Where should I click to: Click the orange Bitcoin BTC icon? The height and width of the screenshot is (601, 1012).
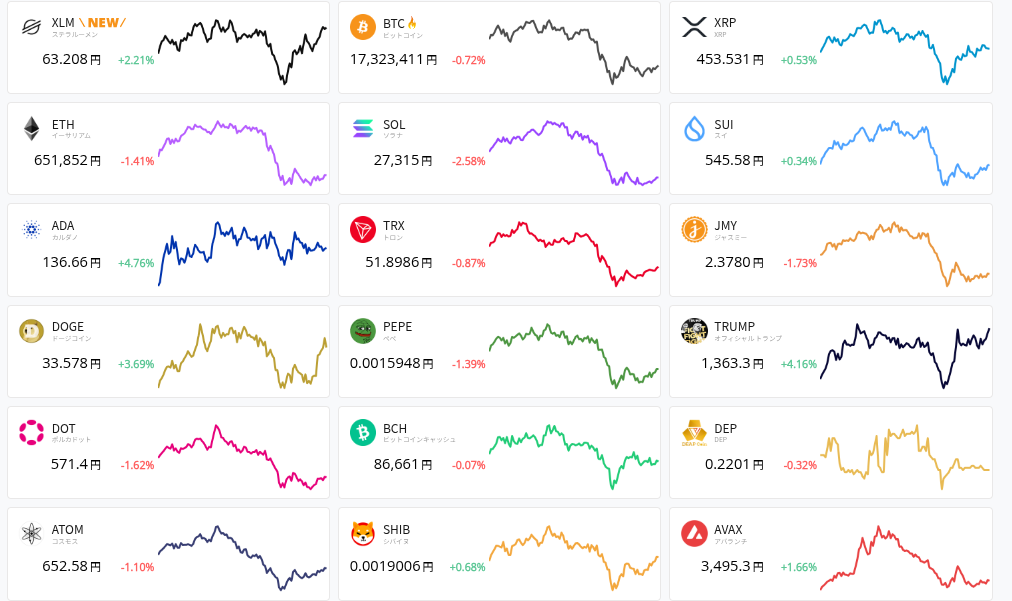363,27
